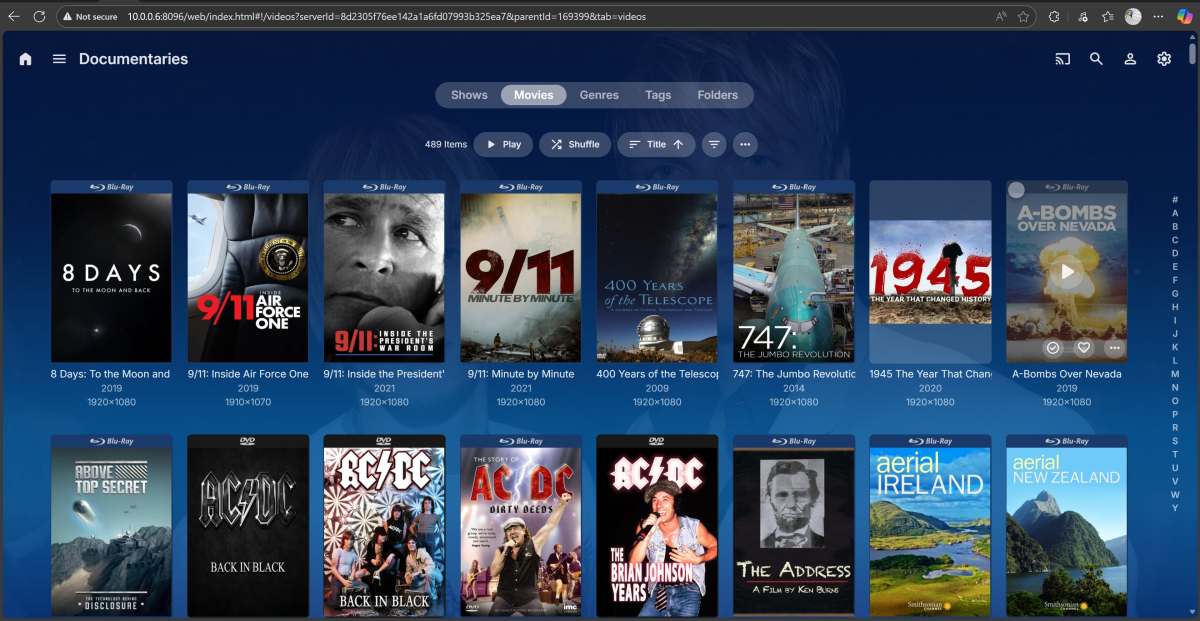Open the 1945 movie poster
The height and width of the screenshot is (621, 1200).
(930, 272)
